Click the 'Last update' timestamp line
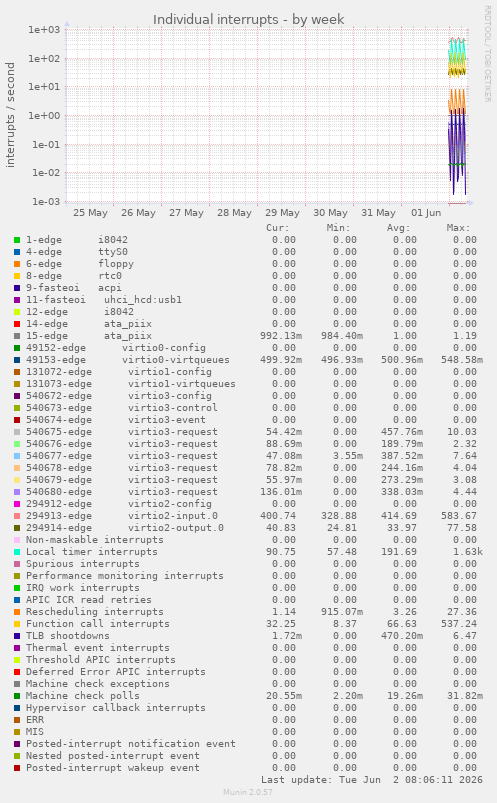The height and width of the screenshot is (803, 497). click(372, 780)
